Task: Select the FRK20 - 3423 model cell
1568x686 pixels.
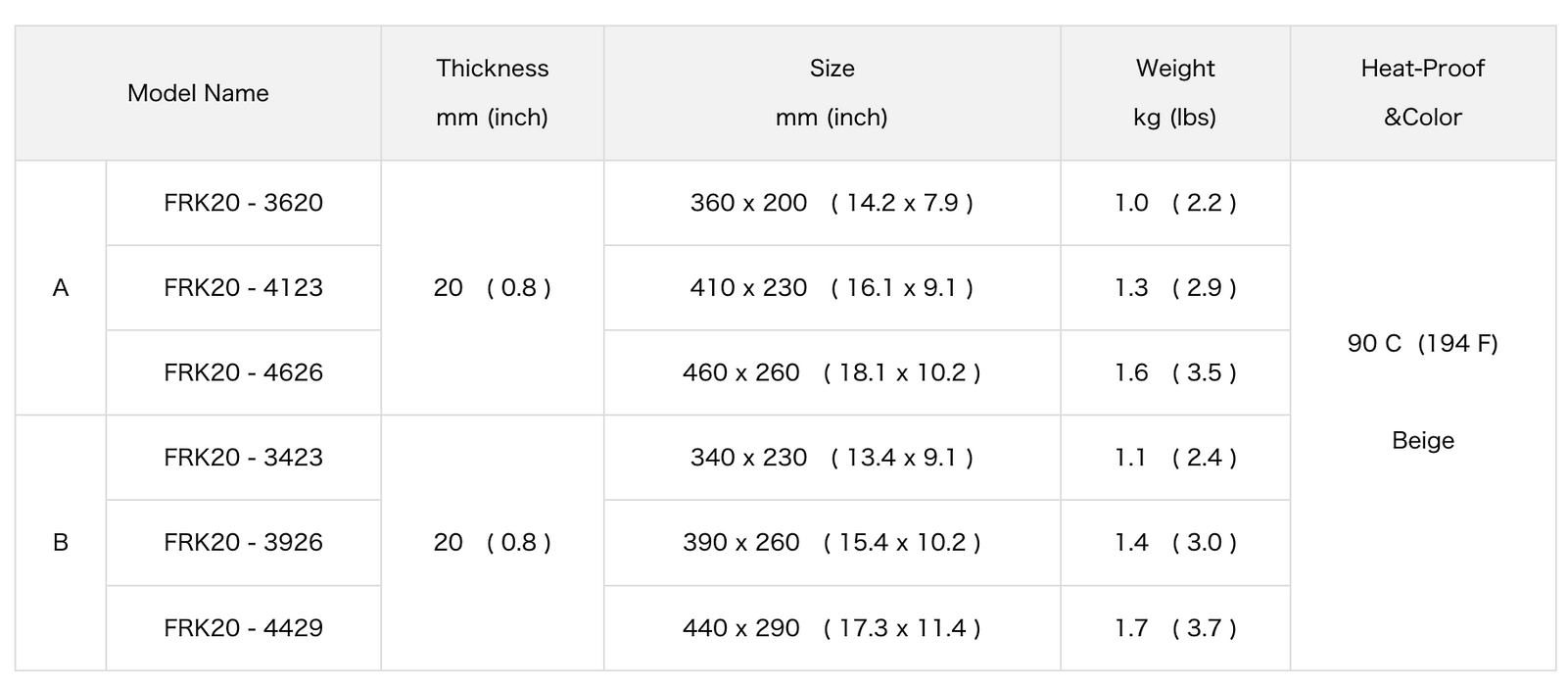Action: coord(243,458)
